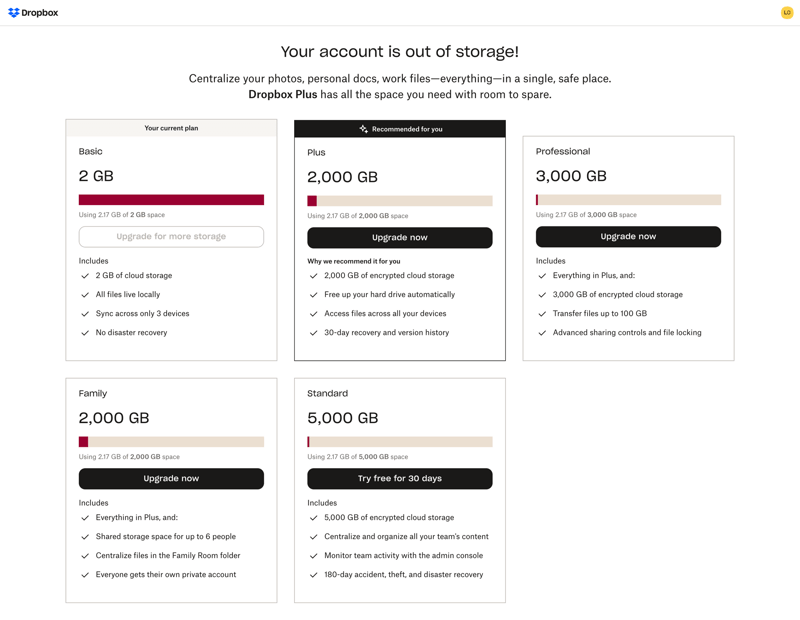The height and width of the screenshot is (620, 800).
Task: Click Upgrade now on the Professional card
Action: point(628,236)
